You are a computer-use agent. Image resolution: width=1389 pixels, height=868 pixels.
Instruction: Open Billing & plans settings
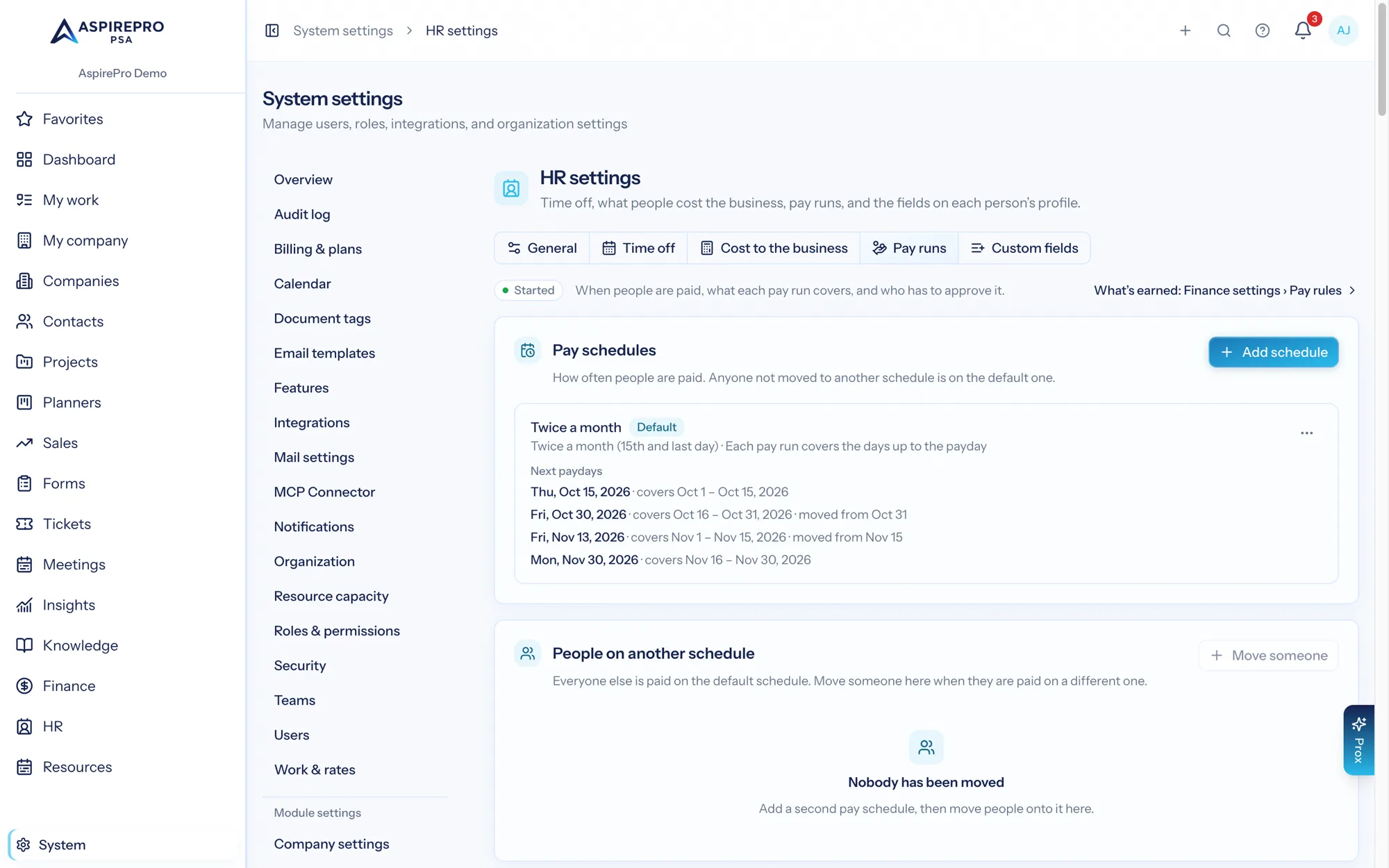click(x=317, y=249)
